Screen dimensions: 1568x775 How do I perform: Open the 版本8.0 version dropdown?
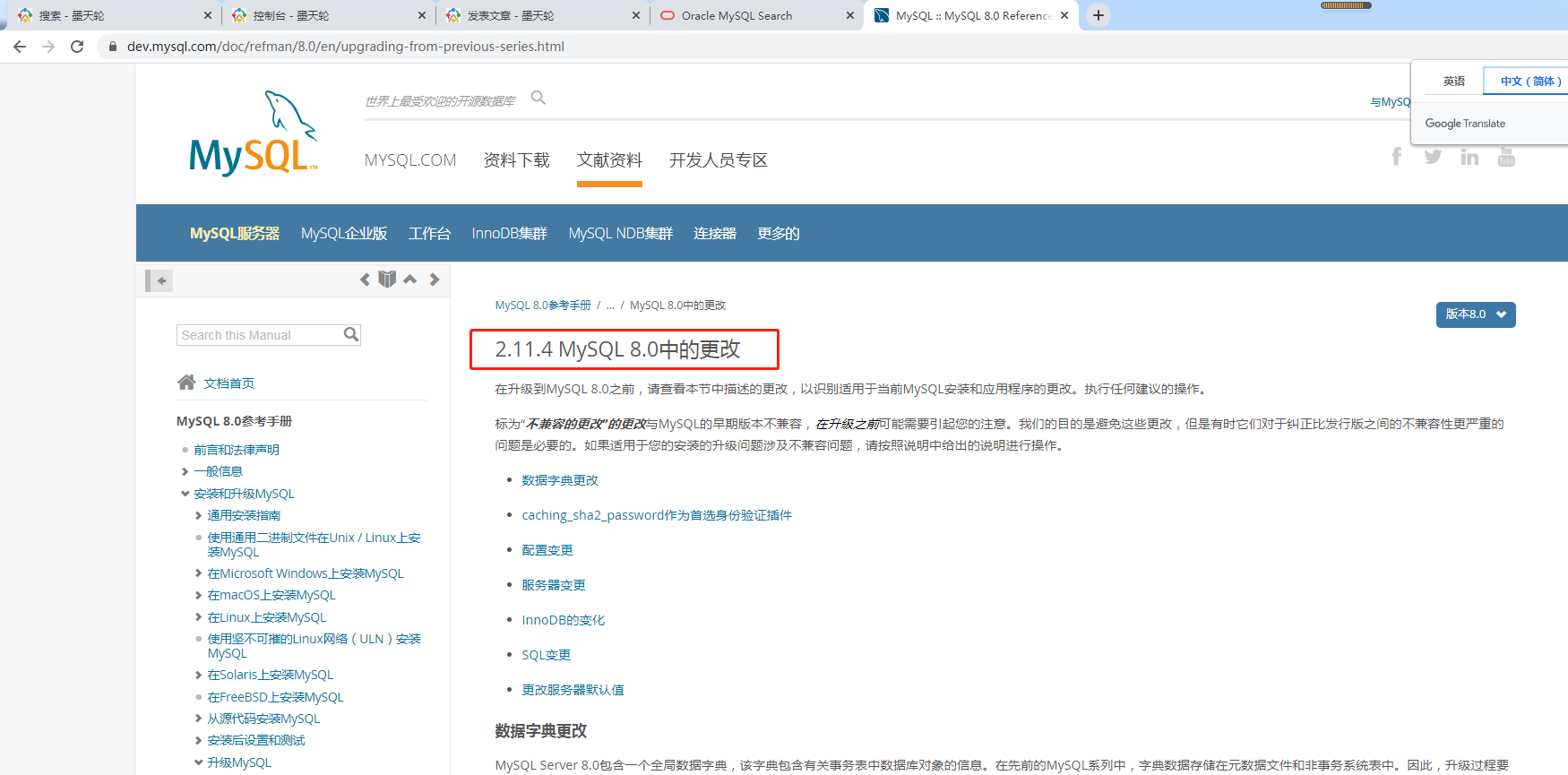[1476, 314]
